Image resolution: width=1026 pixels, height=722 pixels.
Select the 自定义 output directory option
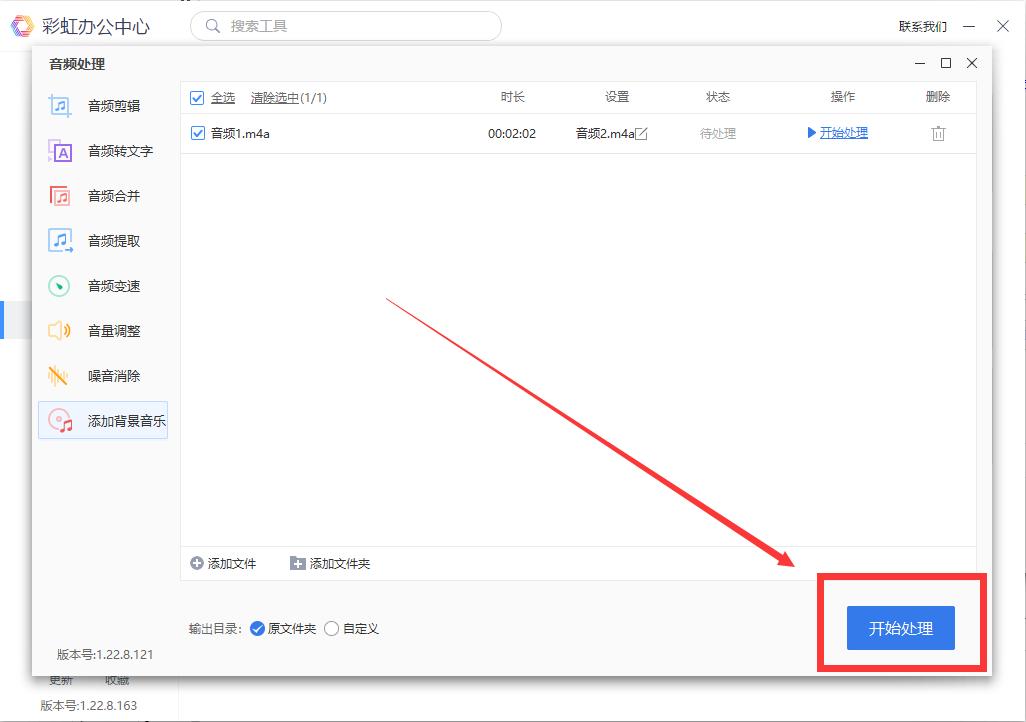[x=331, y=628]
